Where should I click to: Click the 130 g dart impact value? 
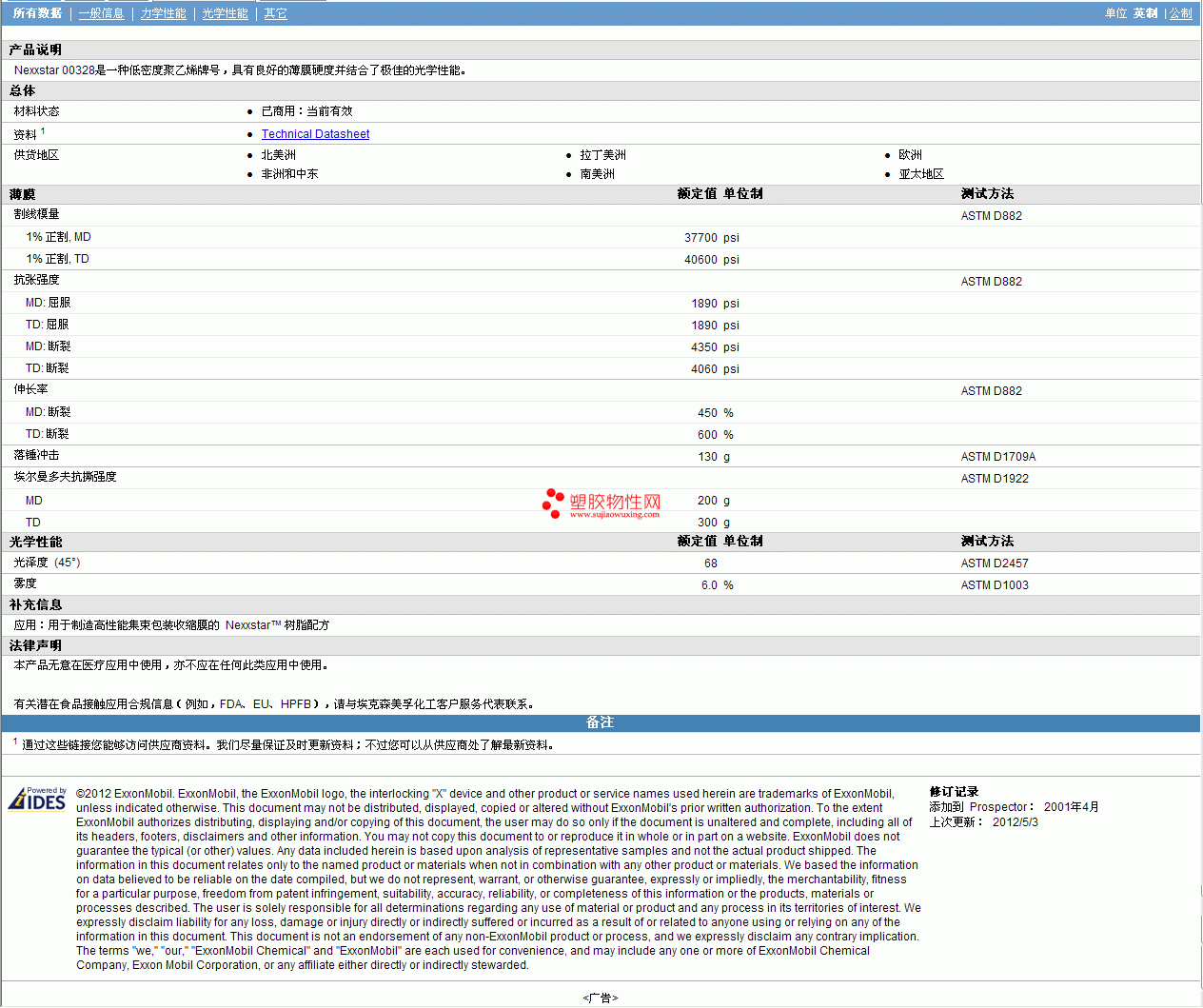point(714,457)
